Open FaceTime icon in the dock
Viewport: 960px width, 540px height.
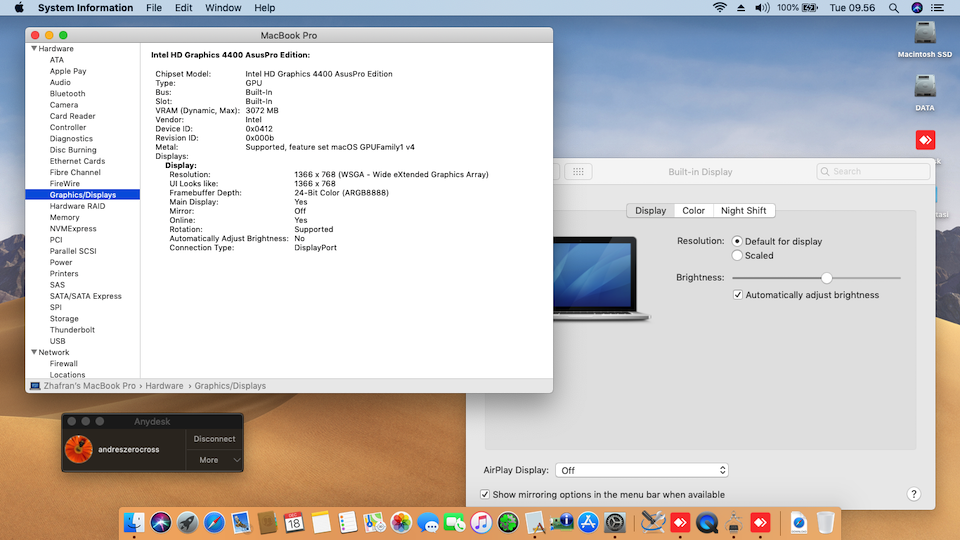tap(454, 523)
